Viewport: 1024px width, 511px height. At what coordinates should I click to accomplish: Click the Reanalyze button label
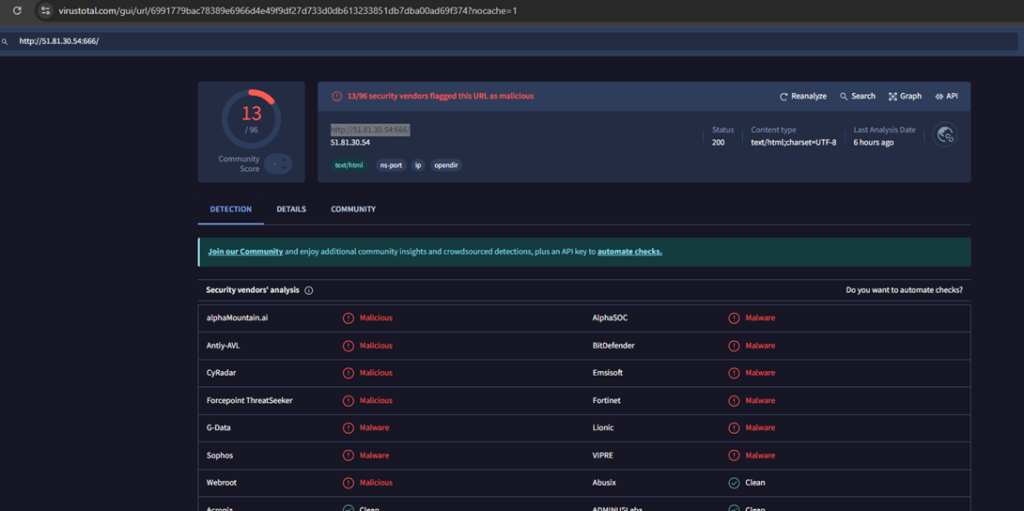tap(809, 96)
